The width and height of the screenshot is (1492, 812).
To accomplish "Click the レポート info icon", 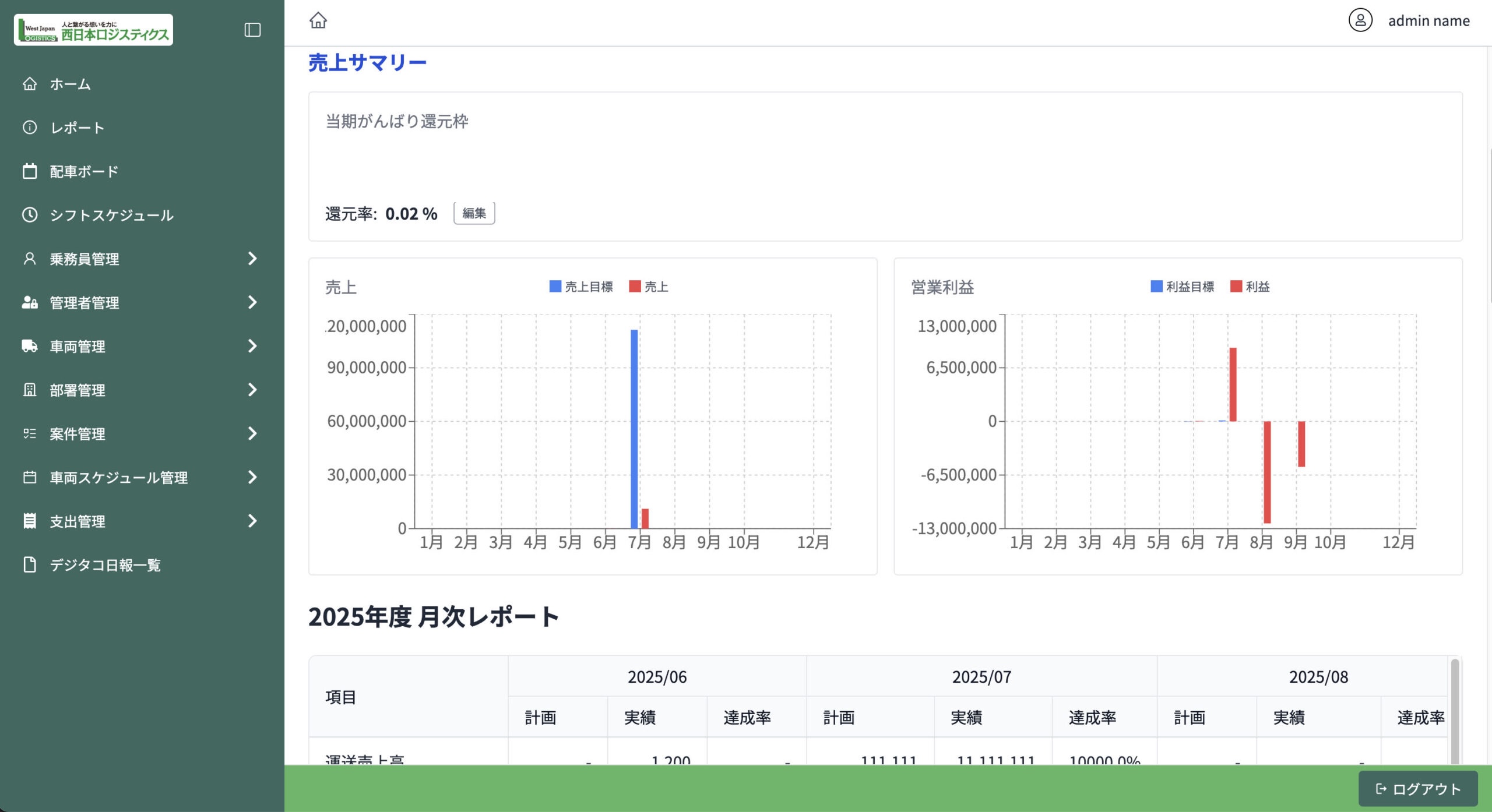I will click(x=30, y=128).
